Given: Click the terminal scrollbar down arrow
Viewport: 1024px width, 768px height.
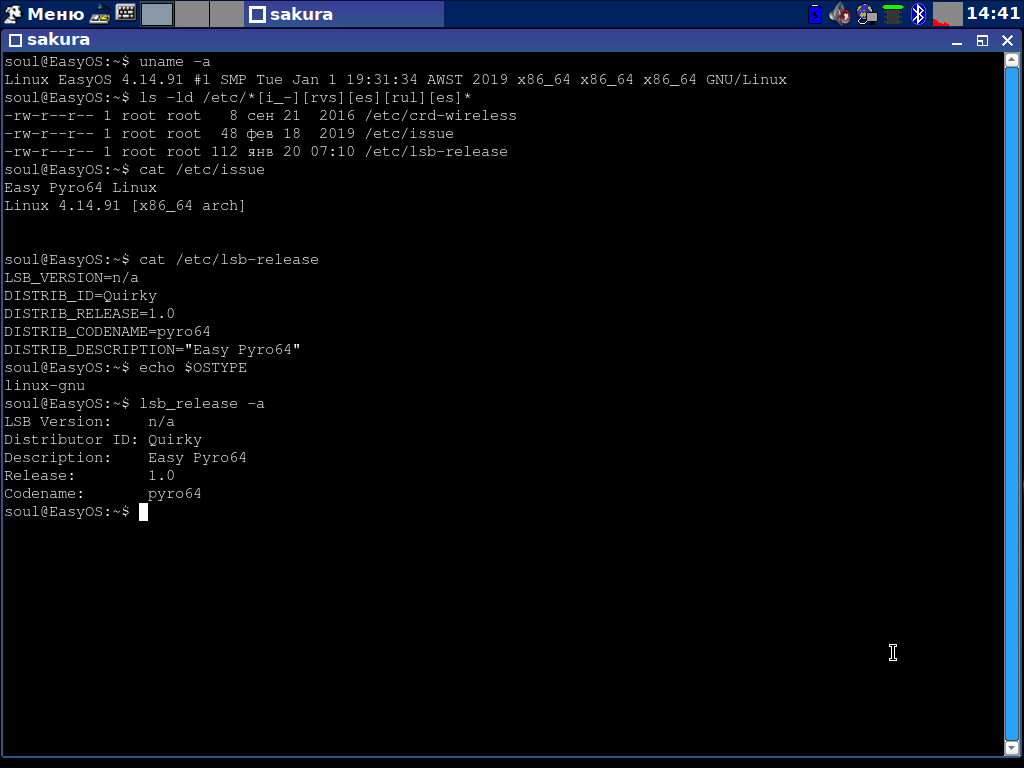Looking at the screenshot, I should 1012,747.
